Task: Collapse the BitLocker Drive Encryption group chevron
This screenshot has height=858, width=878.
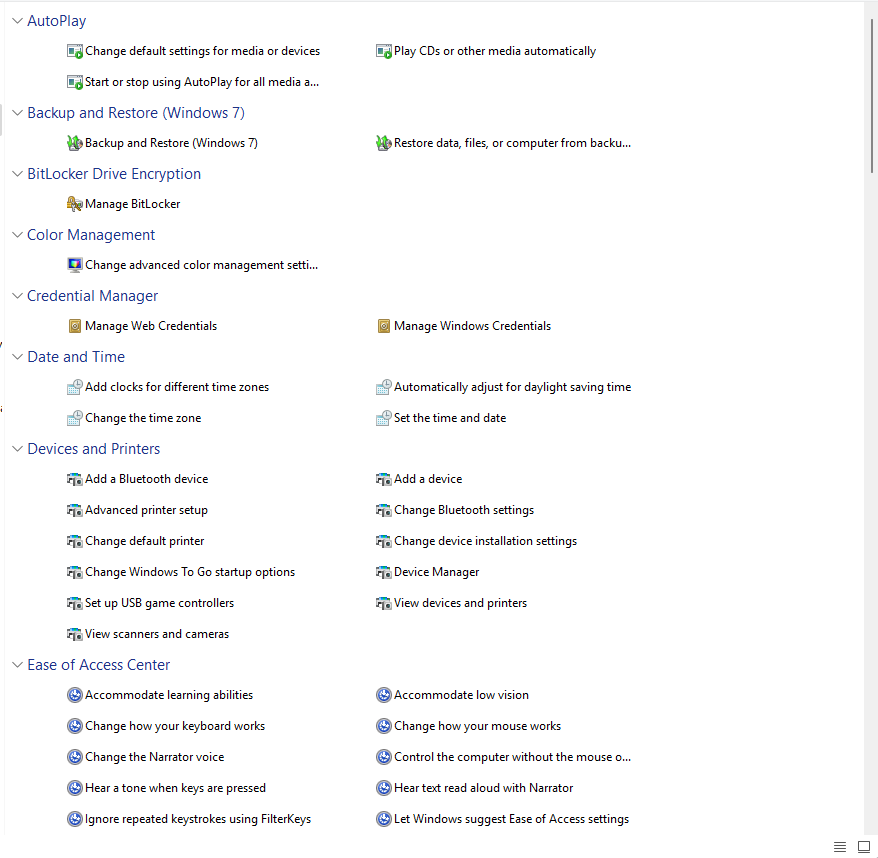Action: pos(17,174)
